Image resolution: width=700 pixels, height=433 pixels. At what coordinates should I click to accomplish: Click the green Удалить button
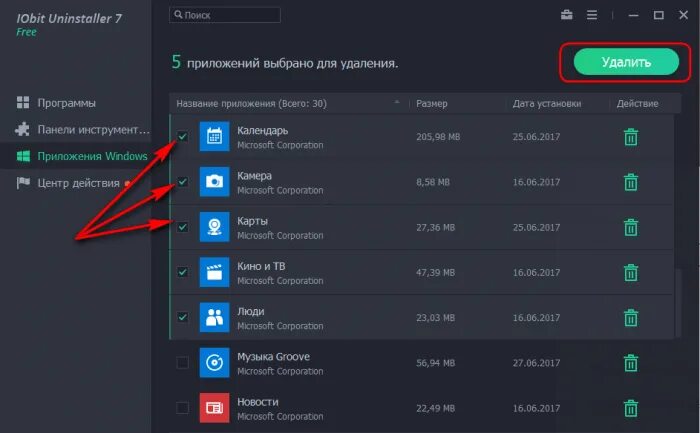click(x=626, y=62)
